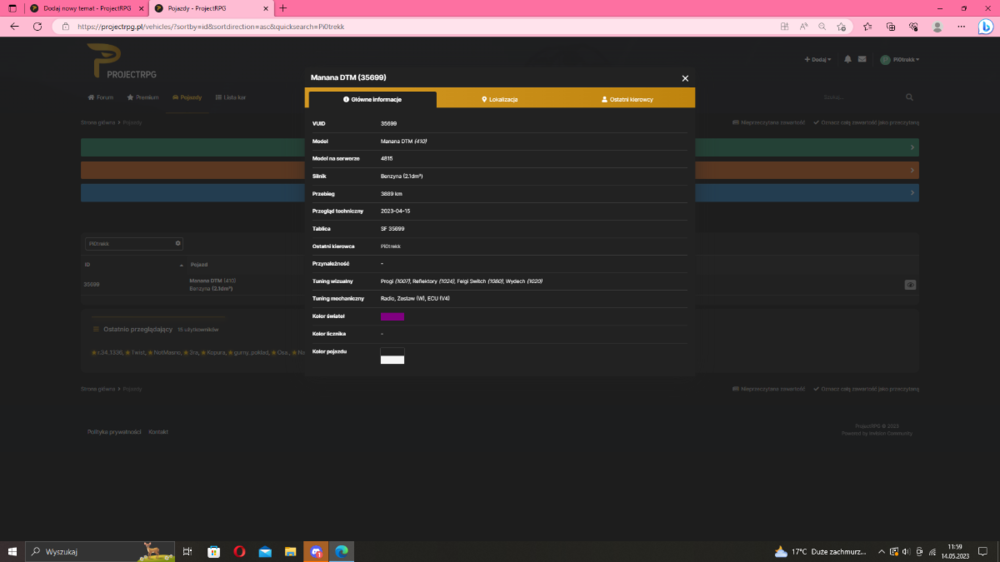The width and height of the screenshot is (1000, 562).
Task: Open user Twist profile link
Action: point(138,353)
